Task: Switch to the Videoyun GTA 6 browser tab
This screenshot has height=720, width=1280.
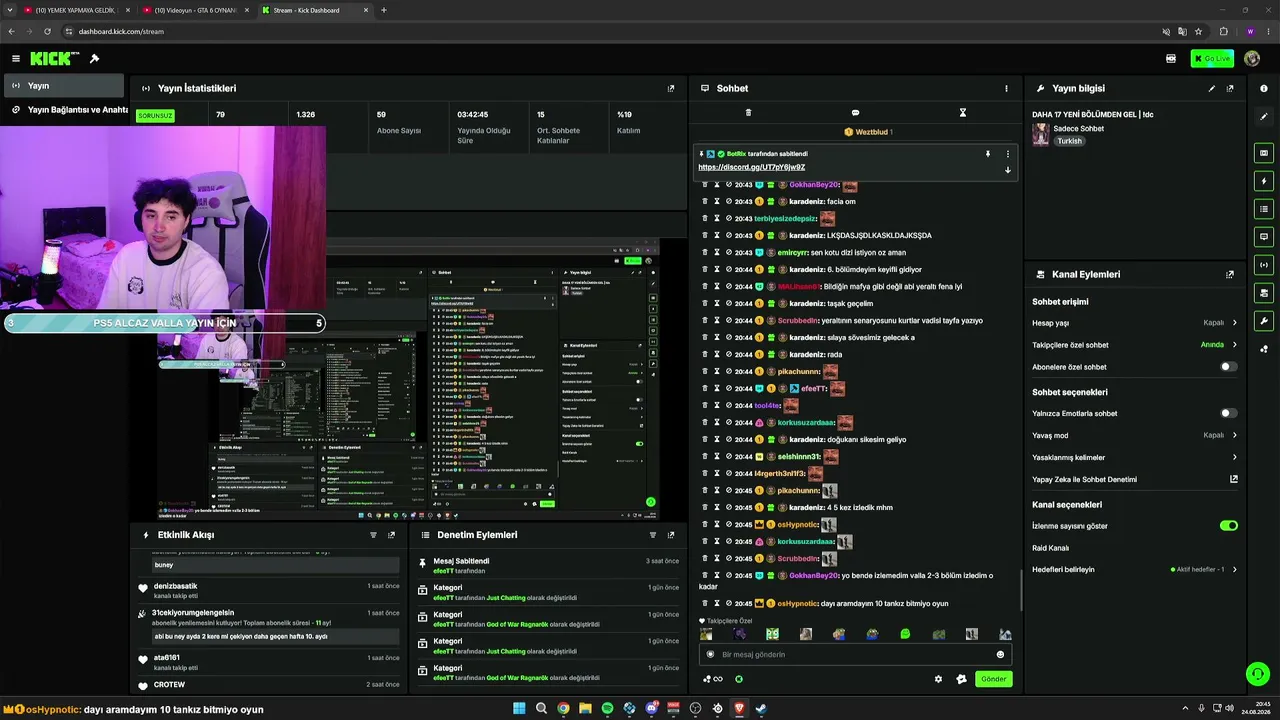Action: [x=195, y=10]
